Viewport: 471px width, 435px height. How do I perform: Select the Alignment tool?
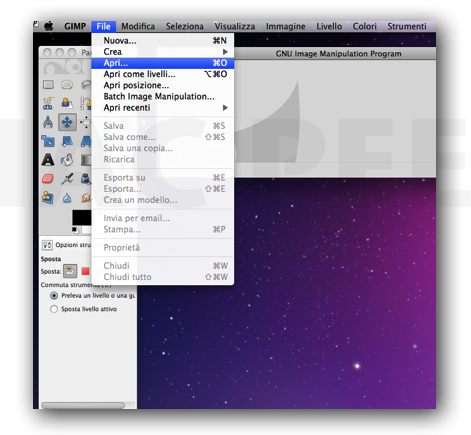click(86, 122)
